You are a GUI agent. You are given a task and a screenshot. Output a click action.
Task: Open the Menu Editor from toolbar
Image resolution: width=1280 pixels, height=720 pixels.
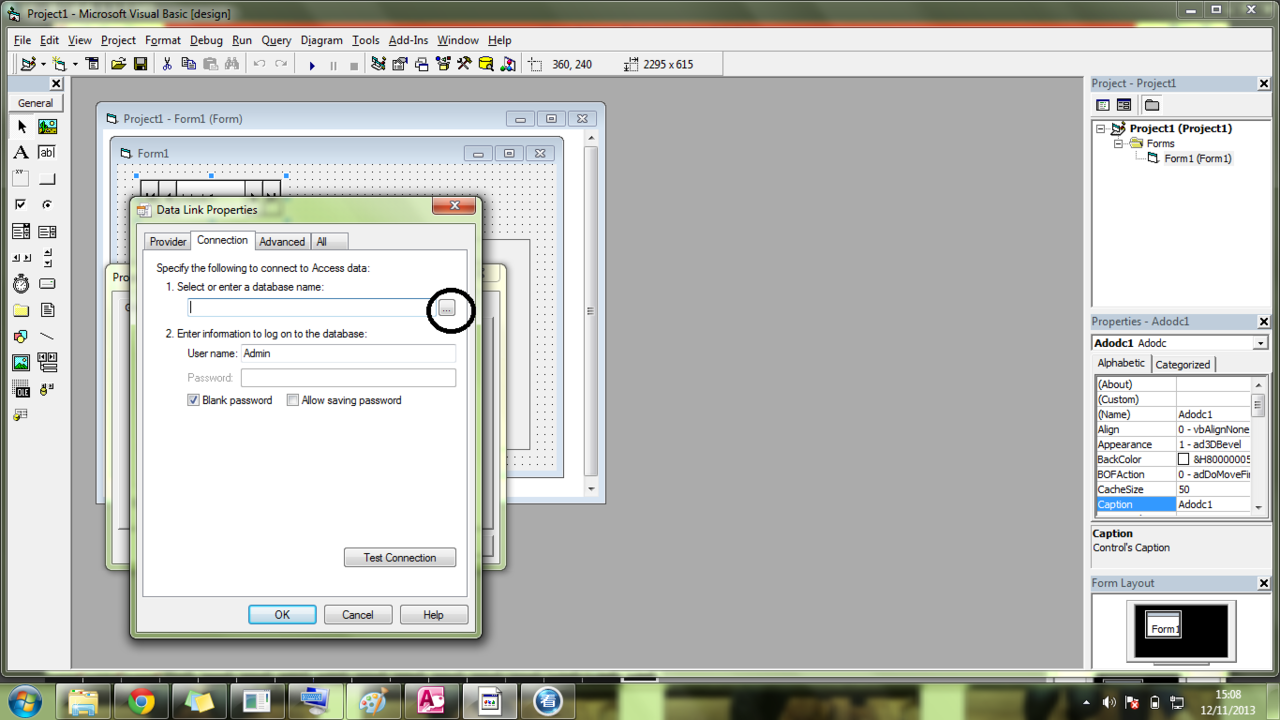click(93, 64)
